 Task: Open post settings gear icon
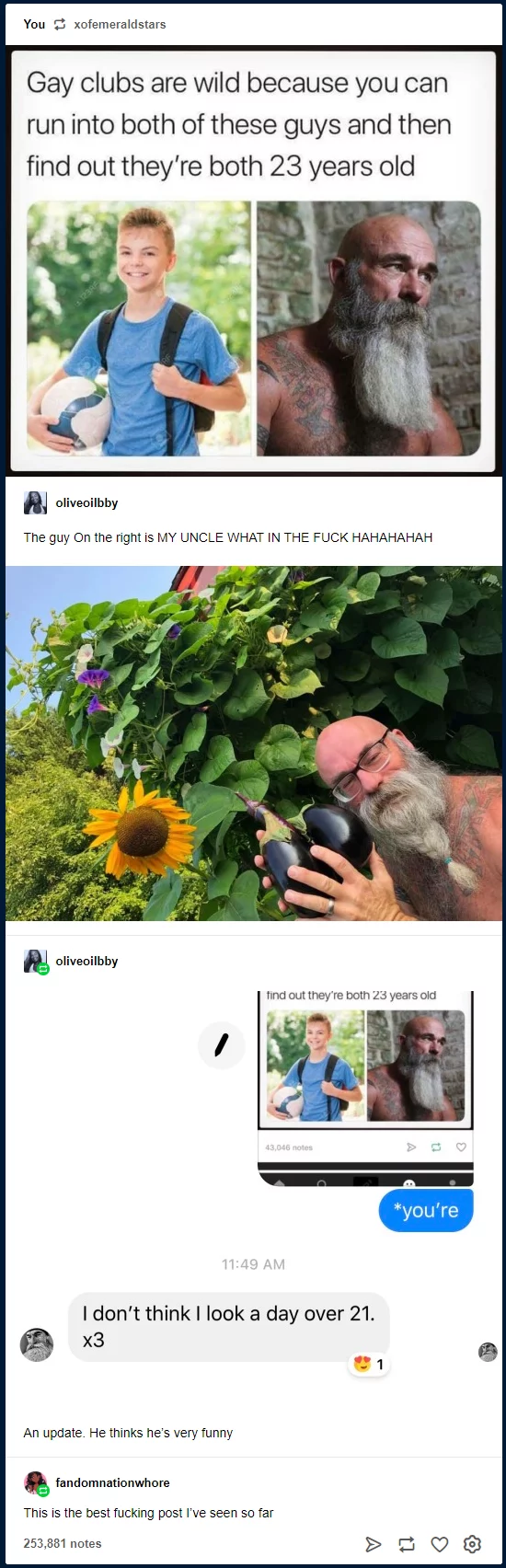(472, 1543)
